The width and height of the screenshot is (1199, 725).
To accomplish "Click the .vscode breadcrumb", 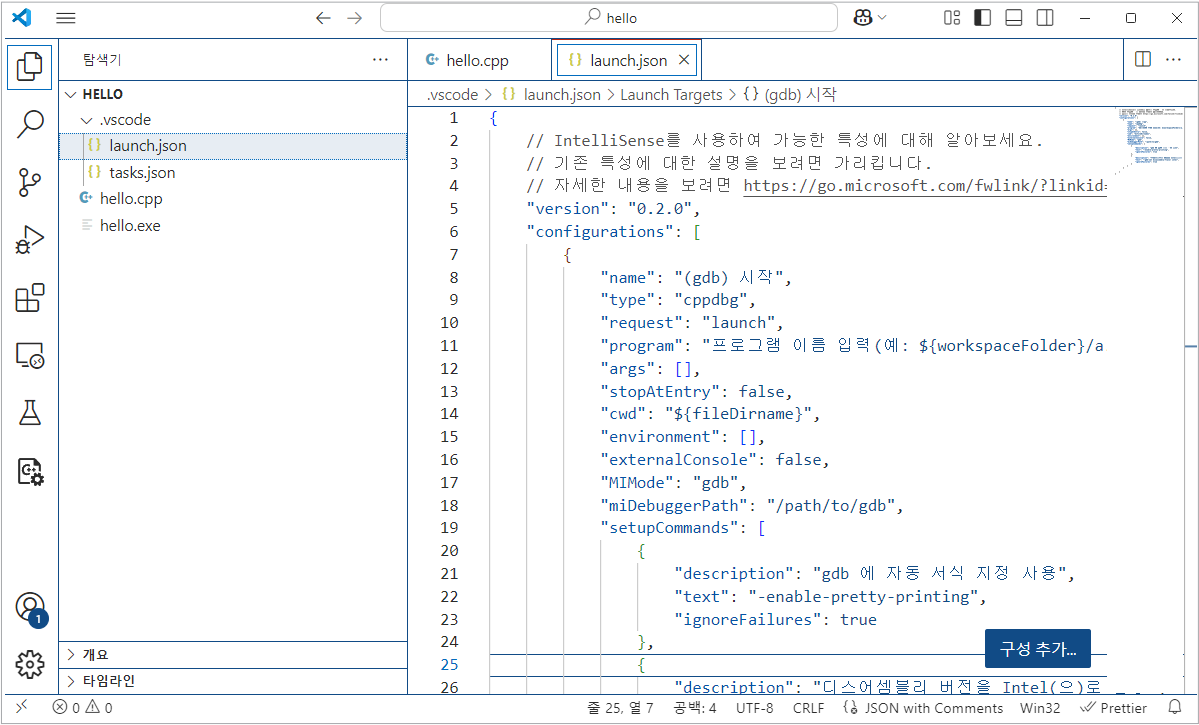I will tap(452, 95).
